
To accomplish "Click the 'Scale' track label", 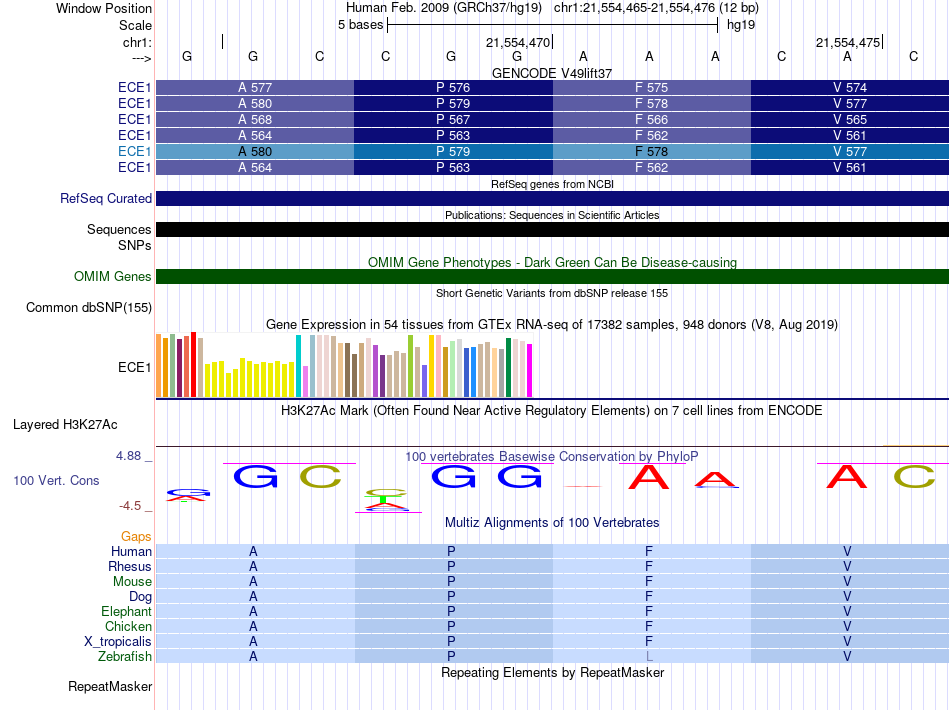I will pos(135,25).
